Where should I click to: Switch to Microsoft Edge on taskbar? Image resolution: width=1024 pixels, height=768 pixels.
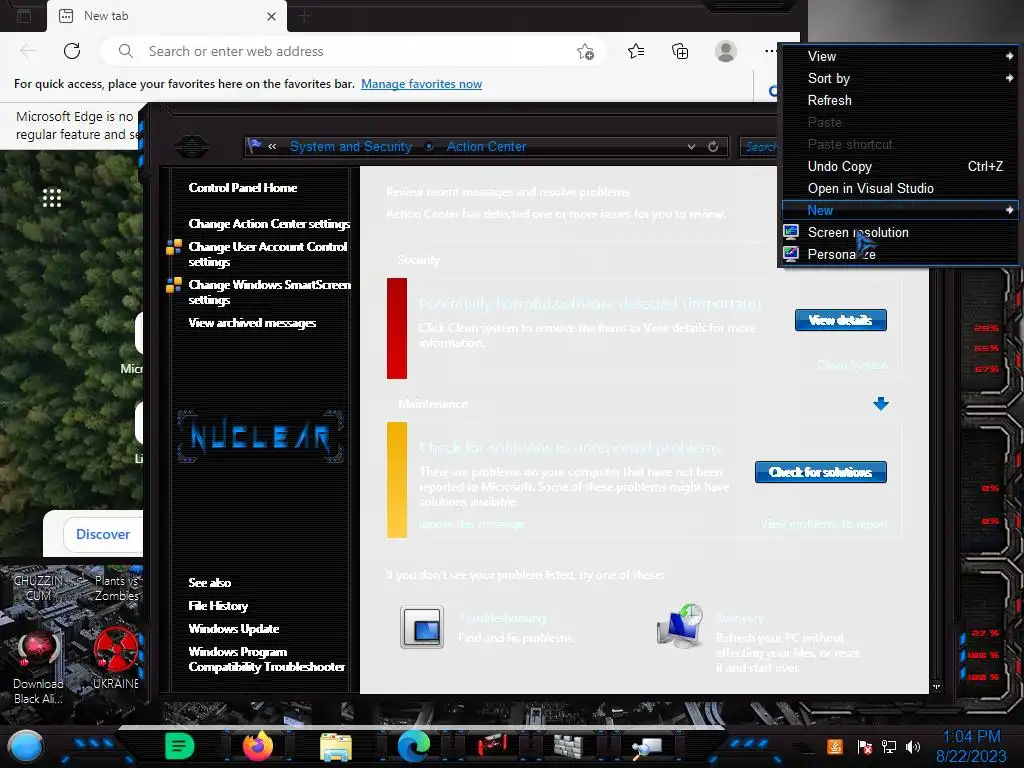[x=413, y=746]
